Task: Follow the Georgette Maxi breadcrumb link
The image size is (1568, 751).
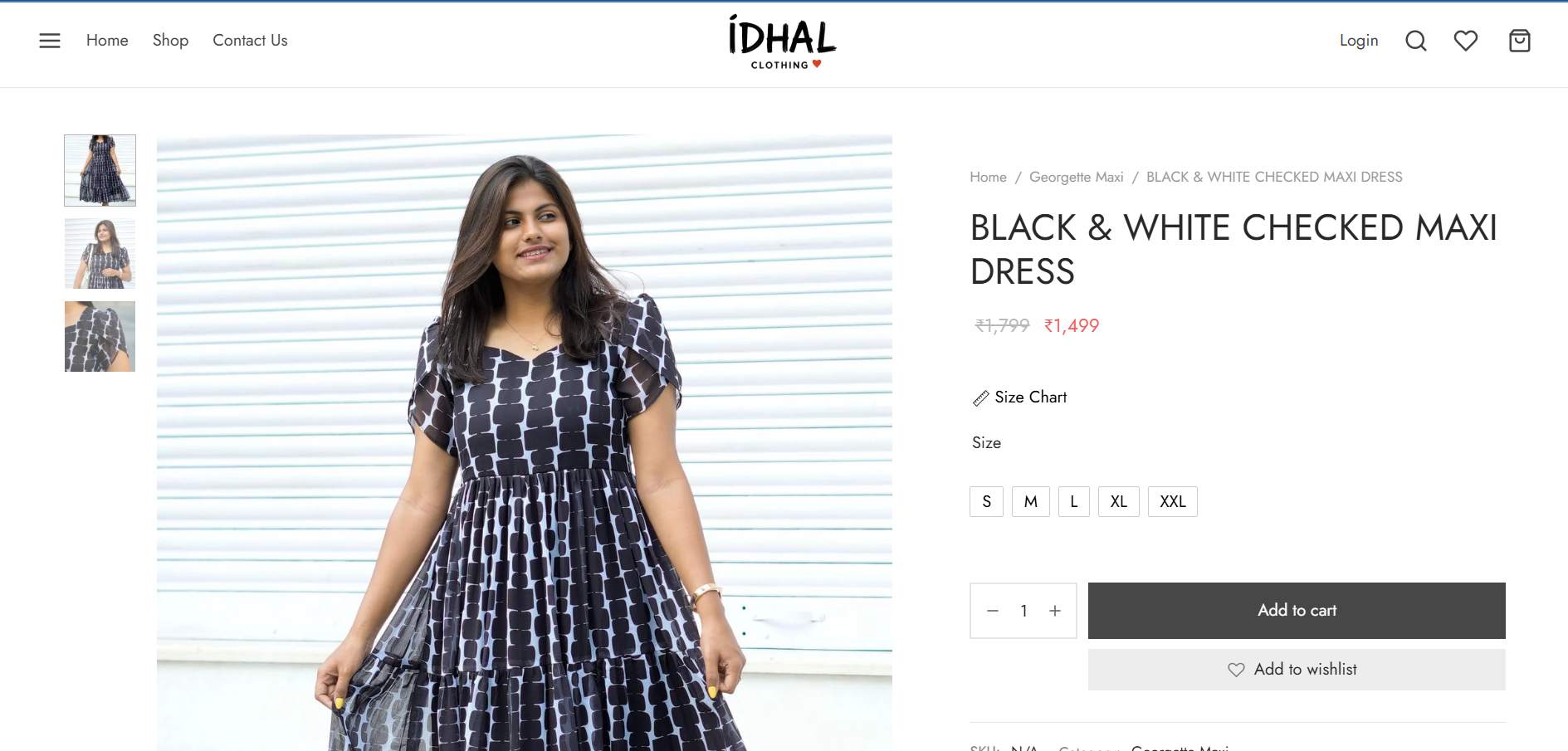Action: [x=1077, y=177]
